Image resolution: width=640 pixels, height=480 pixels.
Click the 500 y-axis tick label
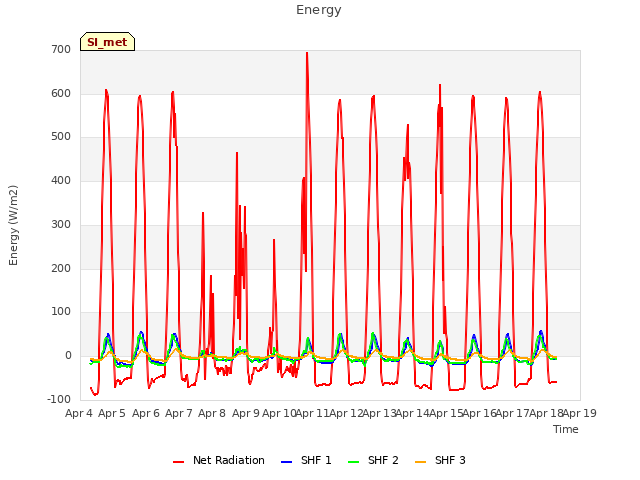tap(61, 137)
